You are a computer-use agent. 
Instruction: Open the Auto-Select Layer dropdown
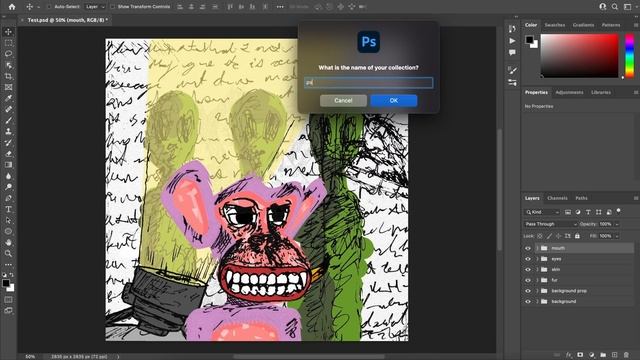tap(95, 7)
